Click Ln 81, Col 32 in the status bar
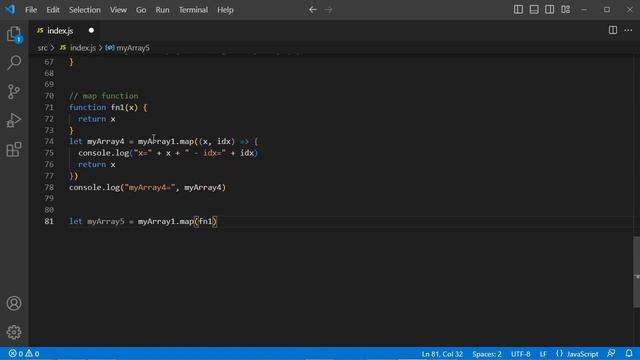 click(x=442, y=354)
